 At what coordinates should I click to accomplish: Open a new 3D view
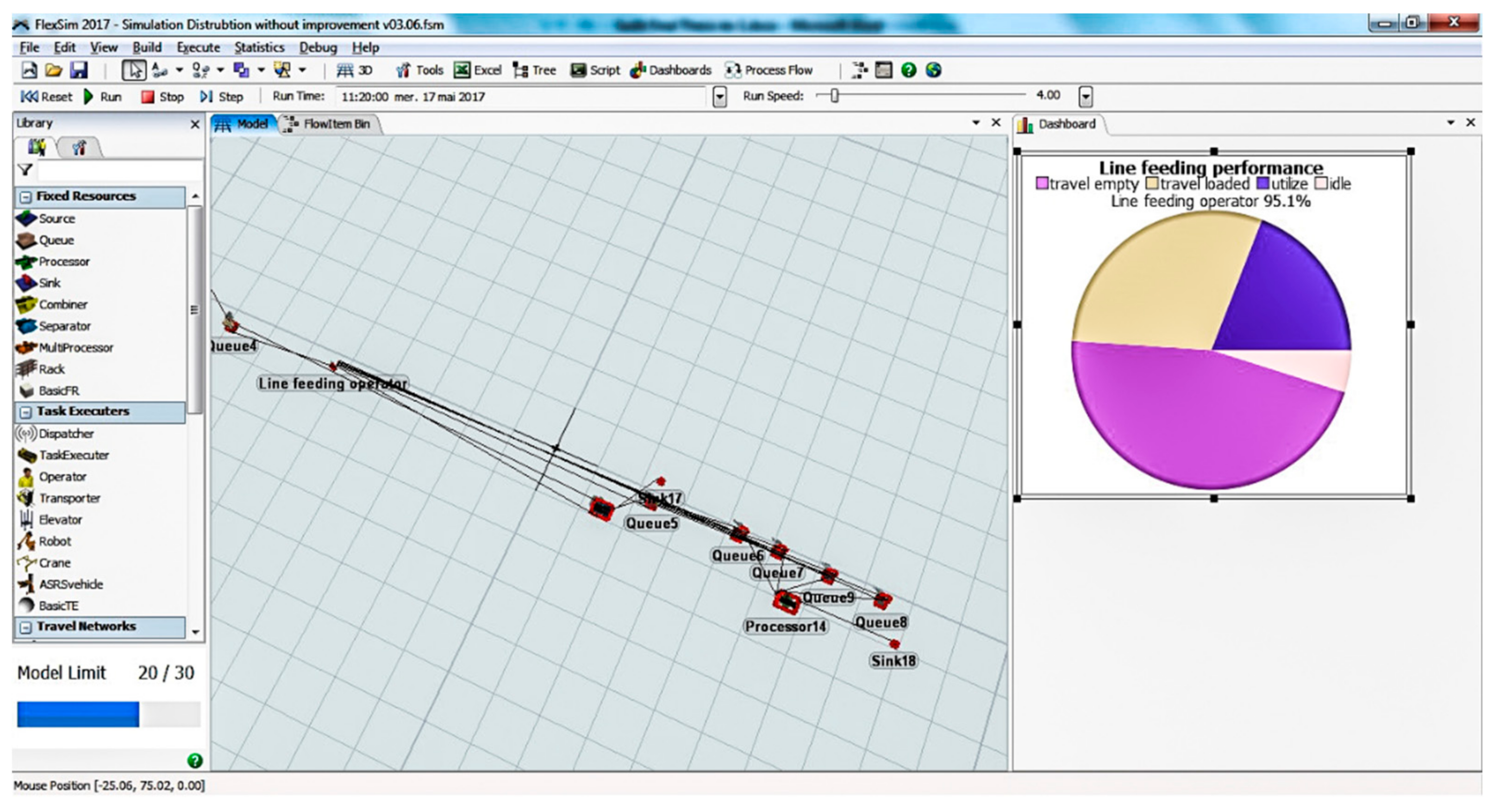point(354,70)
